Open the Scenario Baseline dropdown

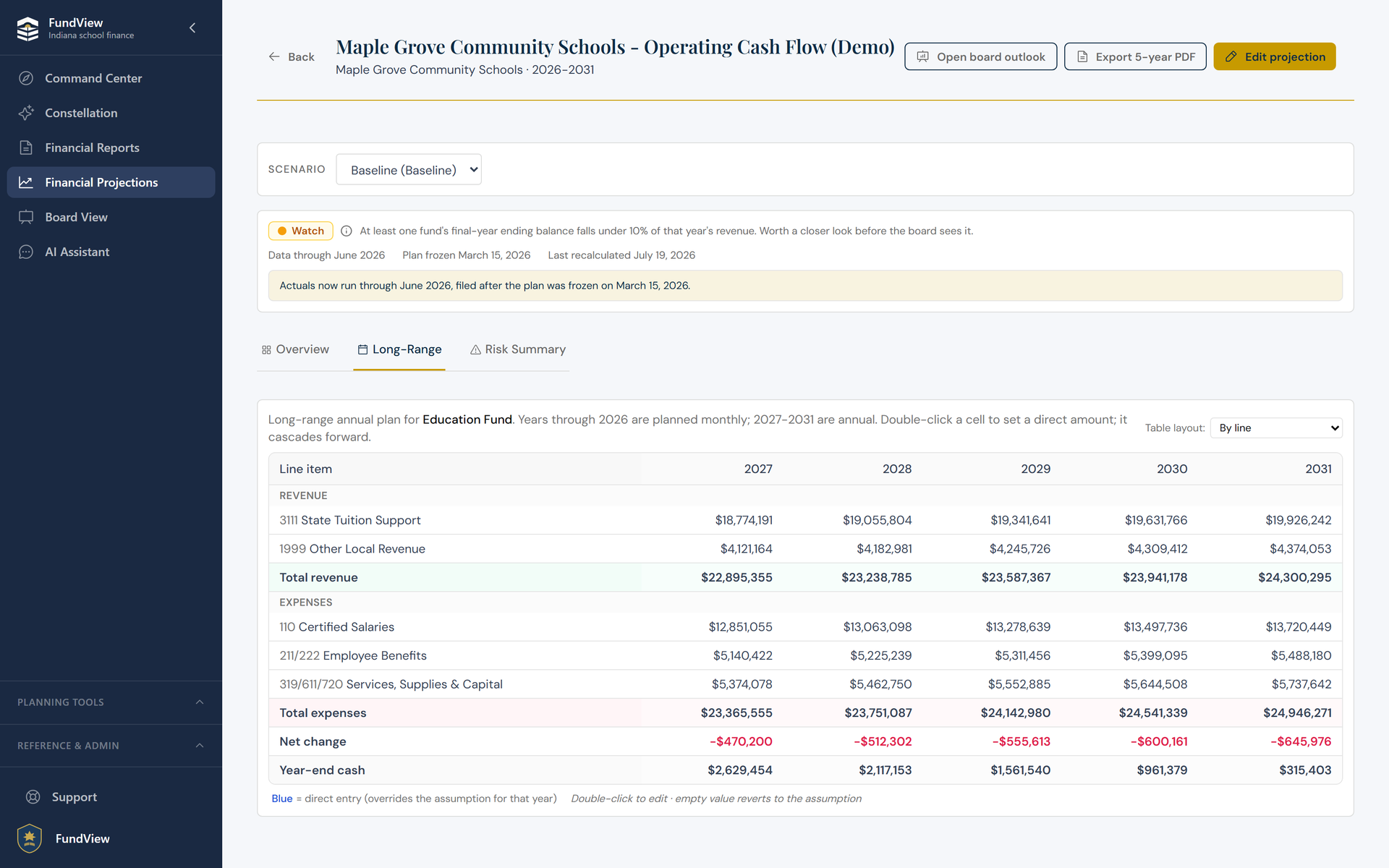point(409,169)
